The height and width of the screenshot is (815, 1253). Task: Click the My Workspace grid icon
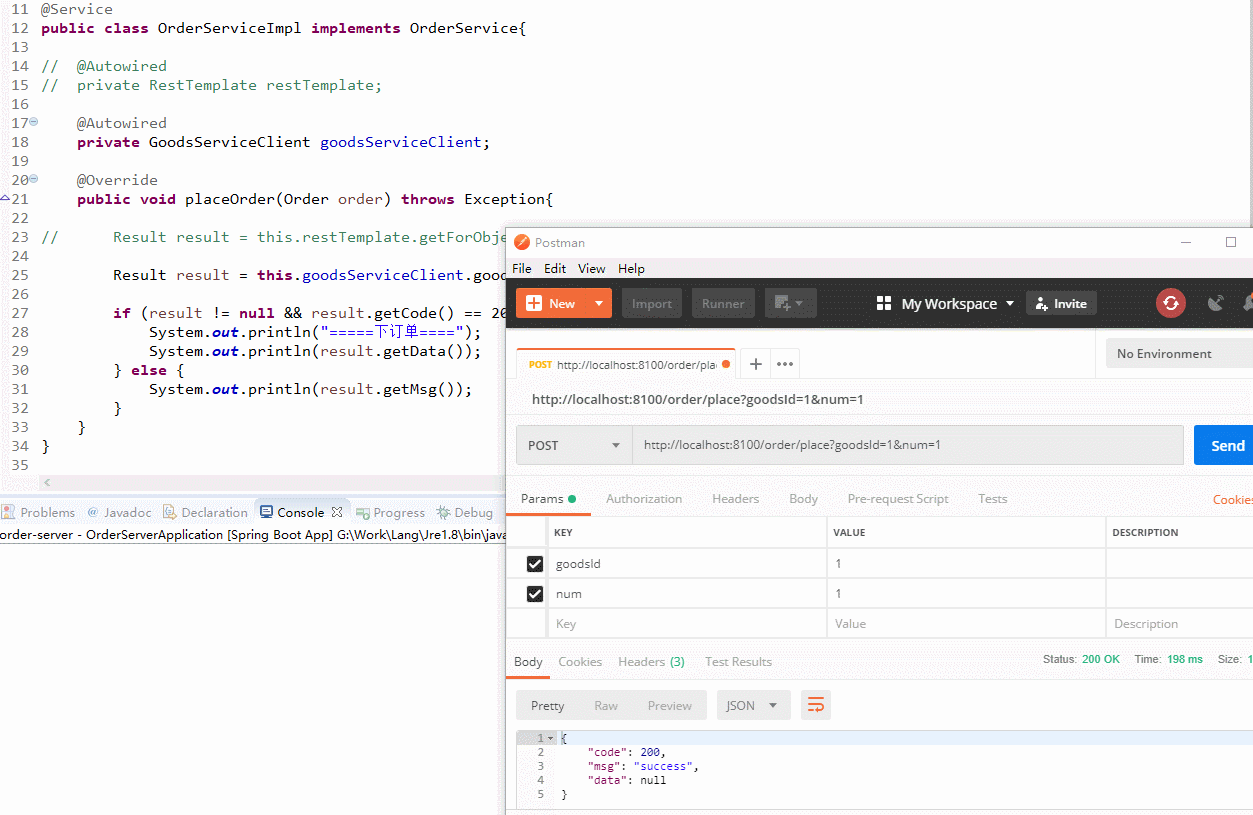(883, 303)
